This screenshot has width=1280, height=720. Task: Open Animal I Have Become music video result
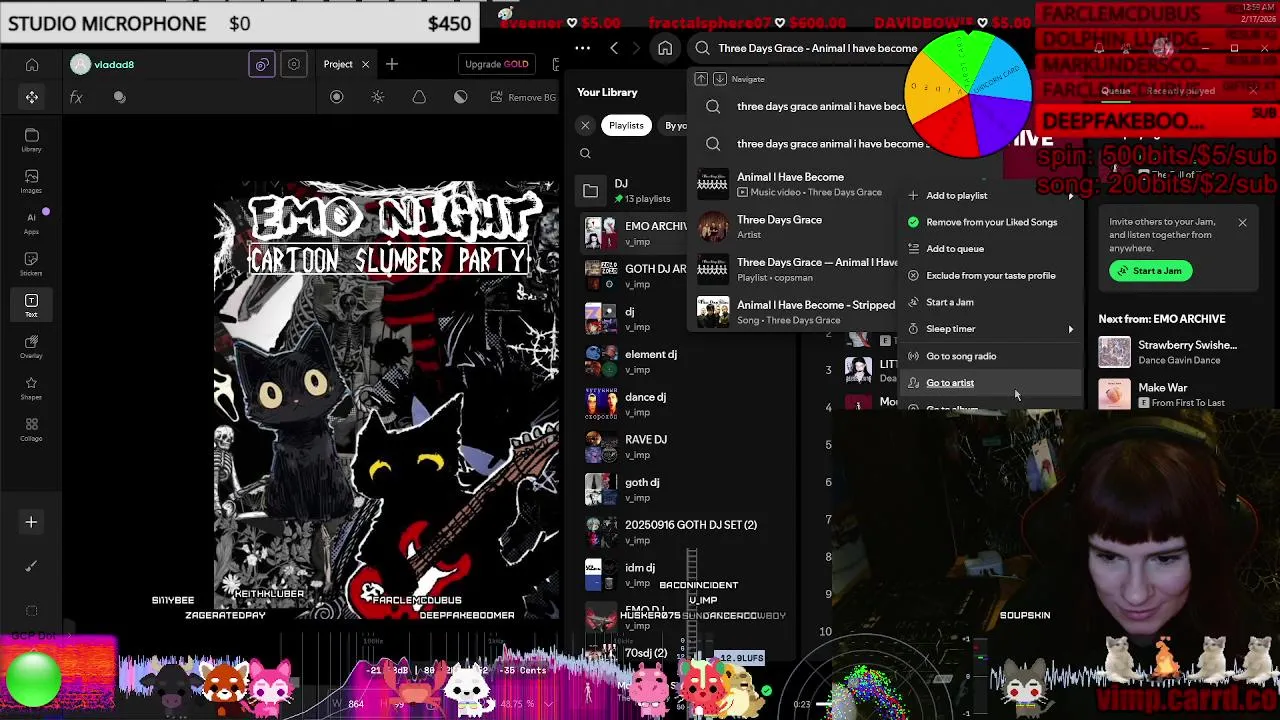tap(798, 184)
